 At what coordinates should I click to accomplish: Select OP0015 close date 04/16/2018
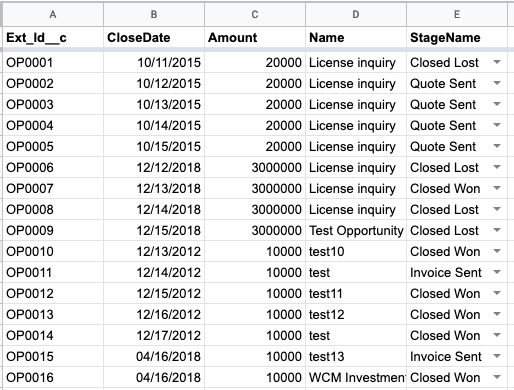[x=154, y=356]
